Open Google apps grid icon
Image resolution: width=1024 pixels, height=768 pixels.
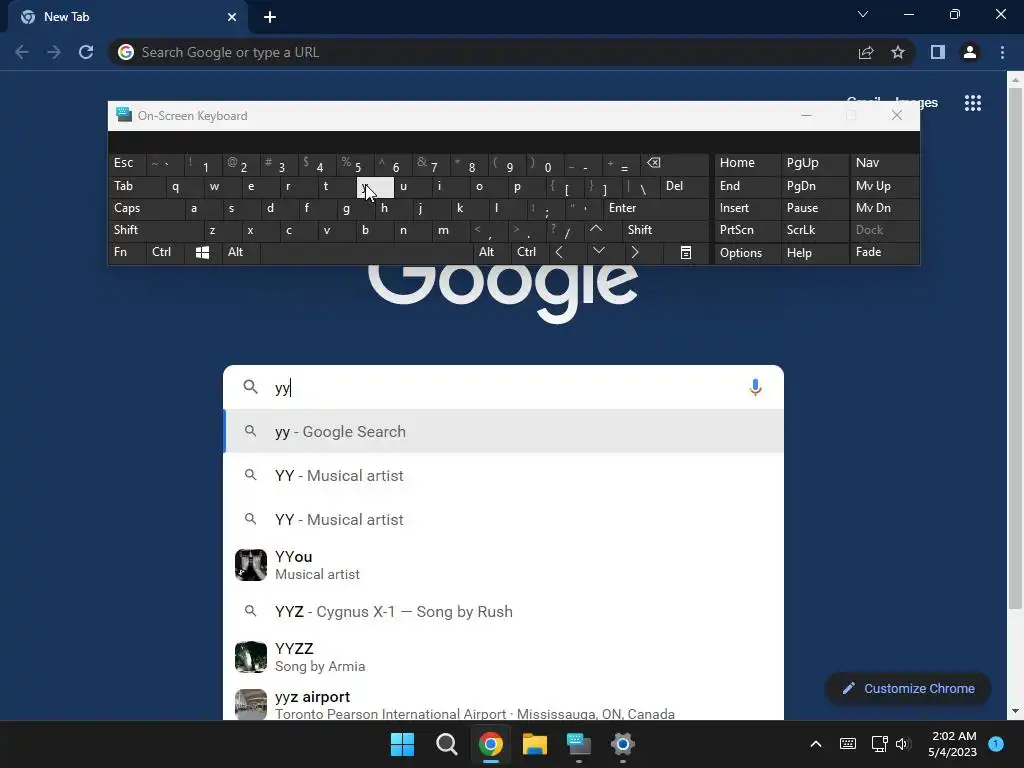[x=973, y=103]
